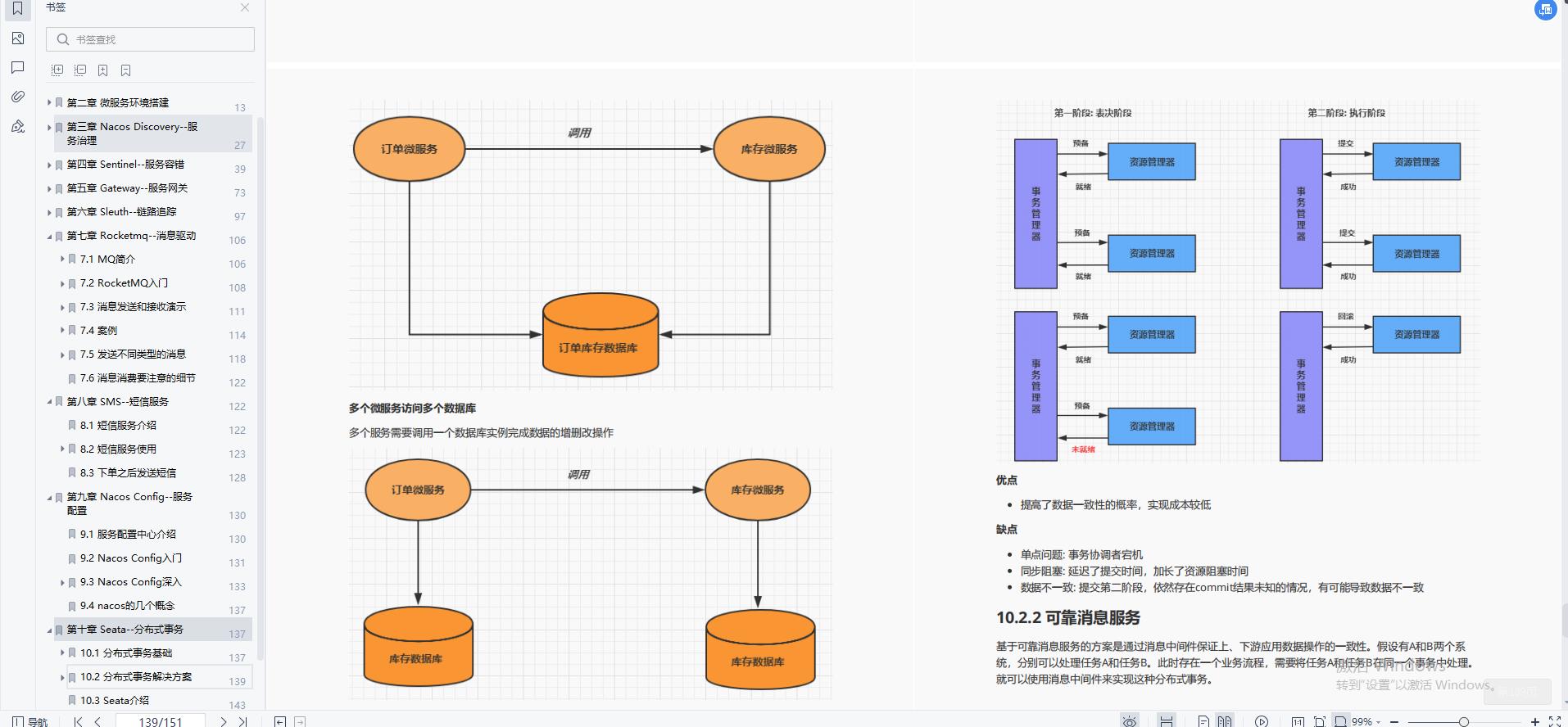
Task: Collapse all bookmarks with minus icon
Action: [80, 70]
